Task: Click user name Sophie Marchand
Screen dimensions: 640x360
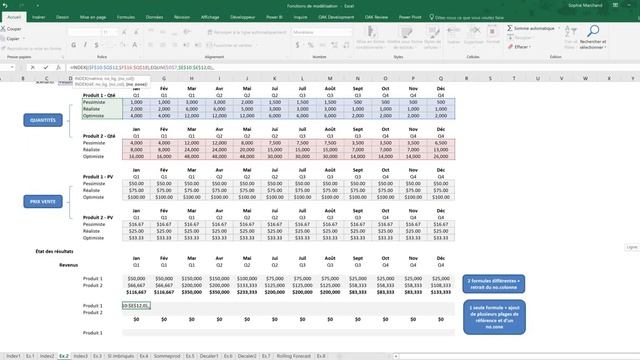Action: pyautogui.click(x=585, y=5)
